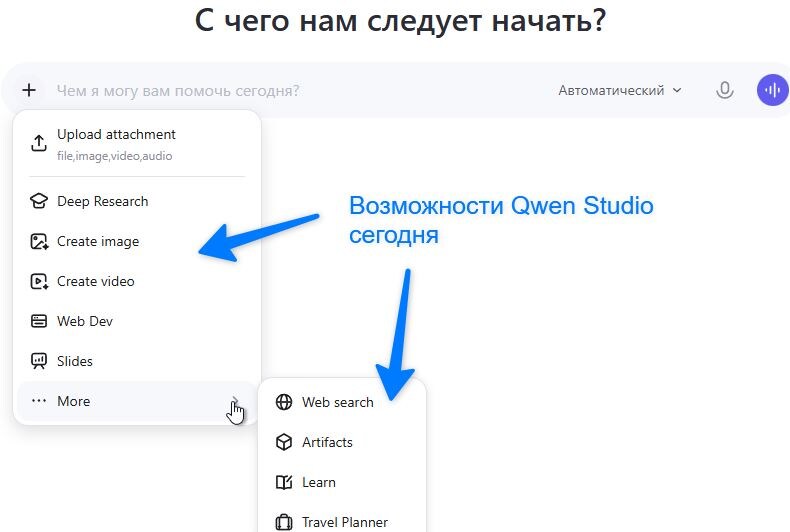Click the Web search globe icon
Viewport: 790px width, 532px height.
[284, 402]
